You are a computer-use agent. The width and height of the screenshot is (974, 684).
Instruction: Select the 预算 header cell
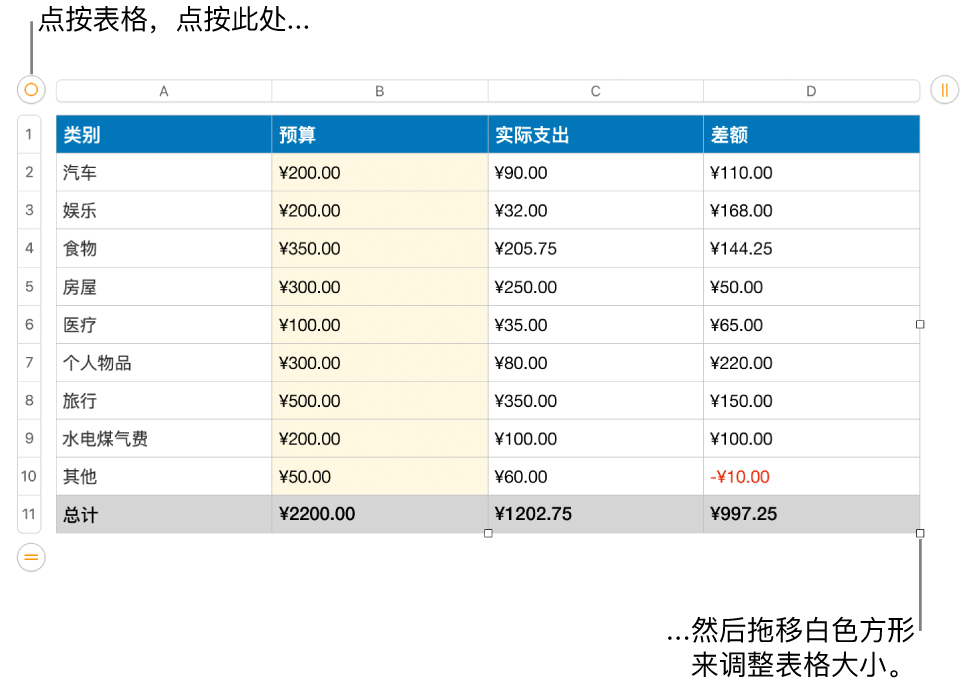click(379, 133)
